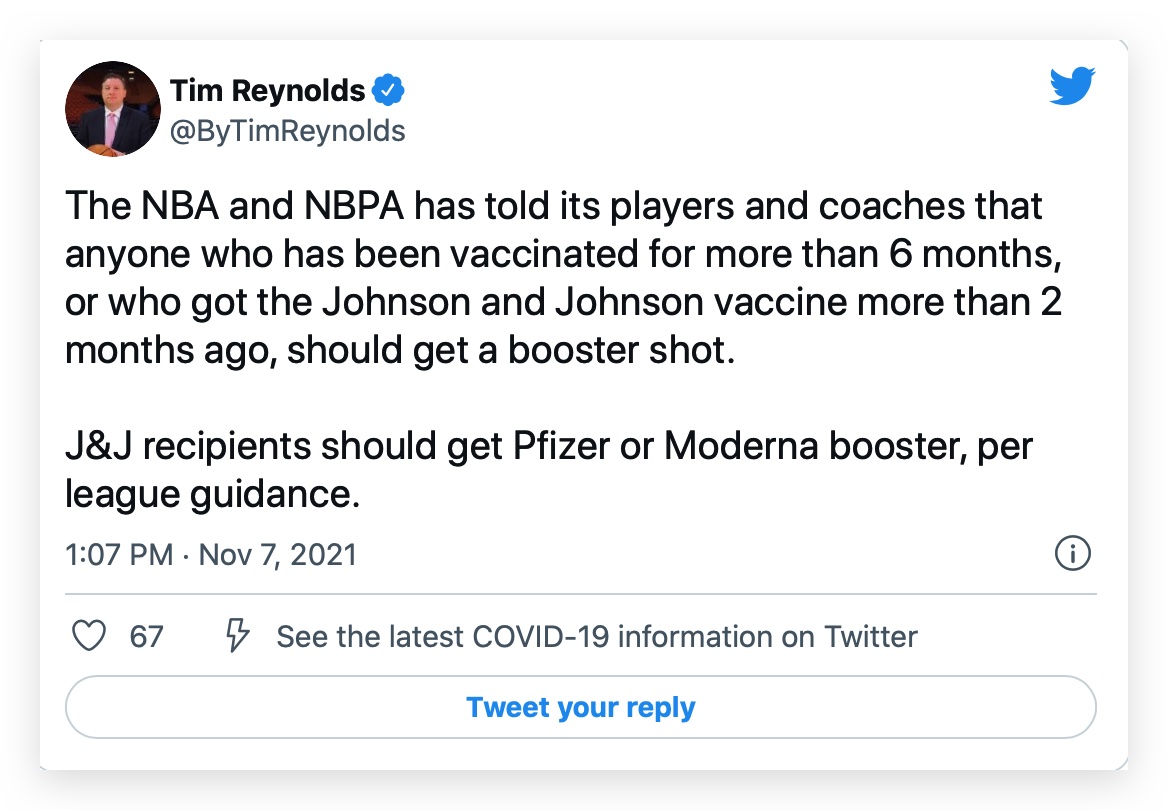Like the tweet with the heart icon
The height and width of the screenshot is (810, 1168).
pos(89,636)
